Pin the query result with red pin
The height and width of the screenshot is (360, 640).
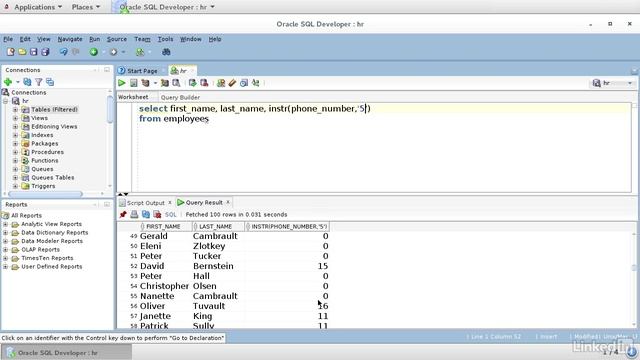point(123,214)
